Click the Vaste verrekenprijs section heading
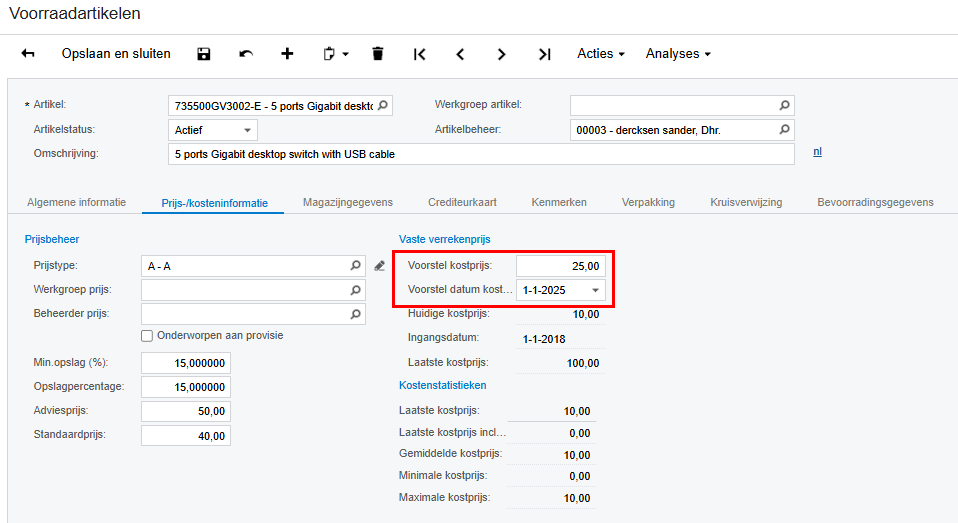 444,239
